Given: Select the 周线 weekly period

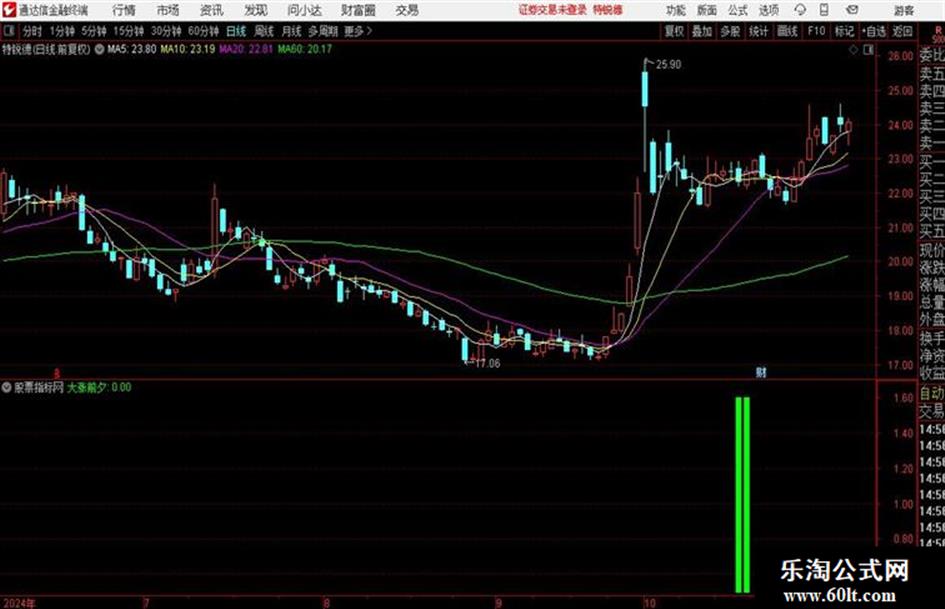Looking at the screenshot, I should [x=264, y=31].
